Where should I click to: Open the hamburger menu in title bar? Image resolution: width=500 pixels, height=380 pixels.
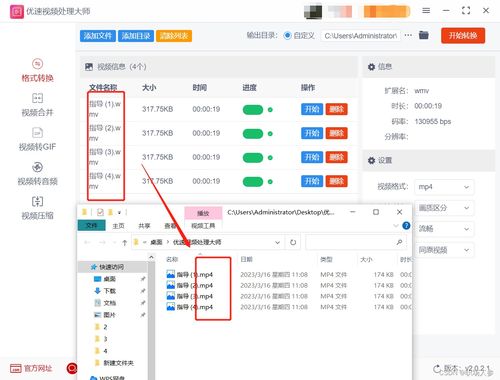[x=426, y=11]
